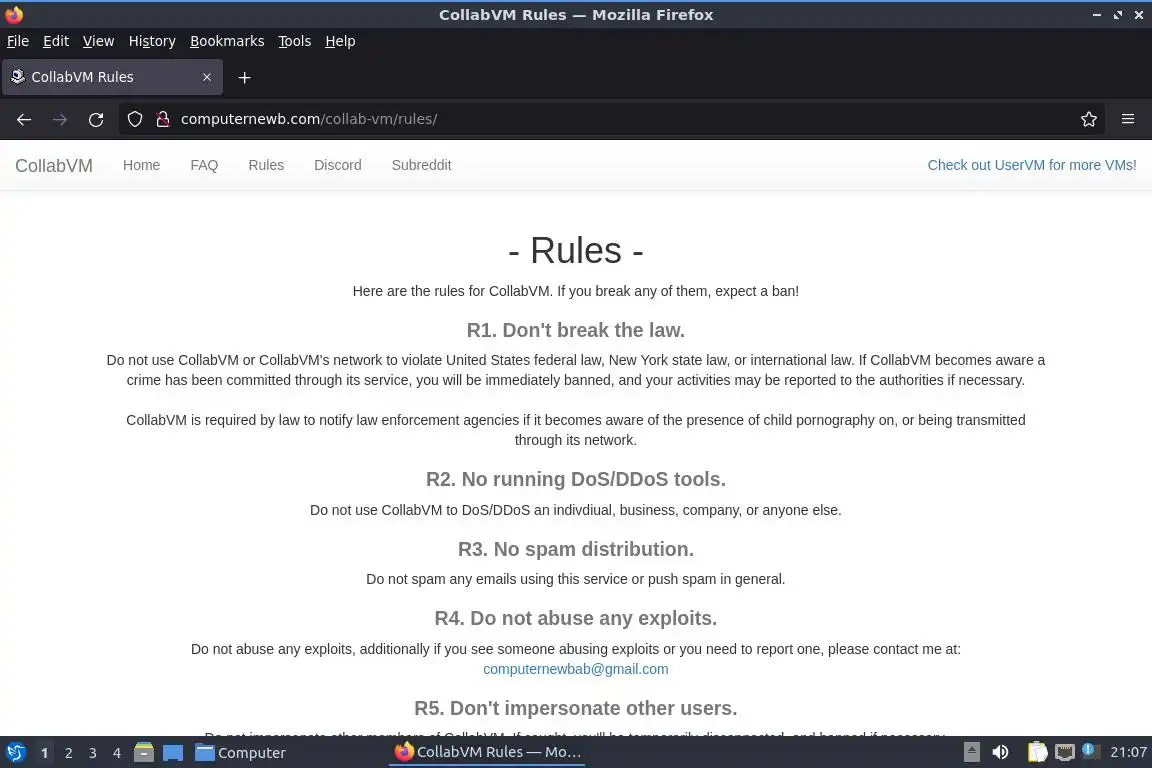This screenshot has width=1152, height=768.
Task: Click the removable media eject tray icon
Action: [972, 752]
